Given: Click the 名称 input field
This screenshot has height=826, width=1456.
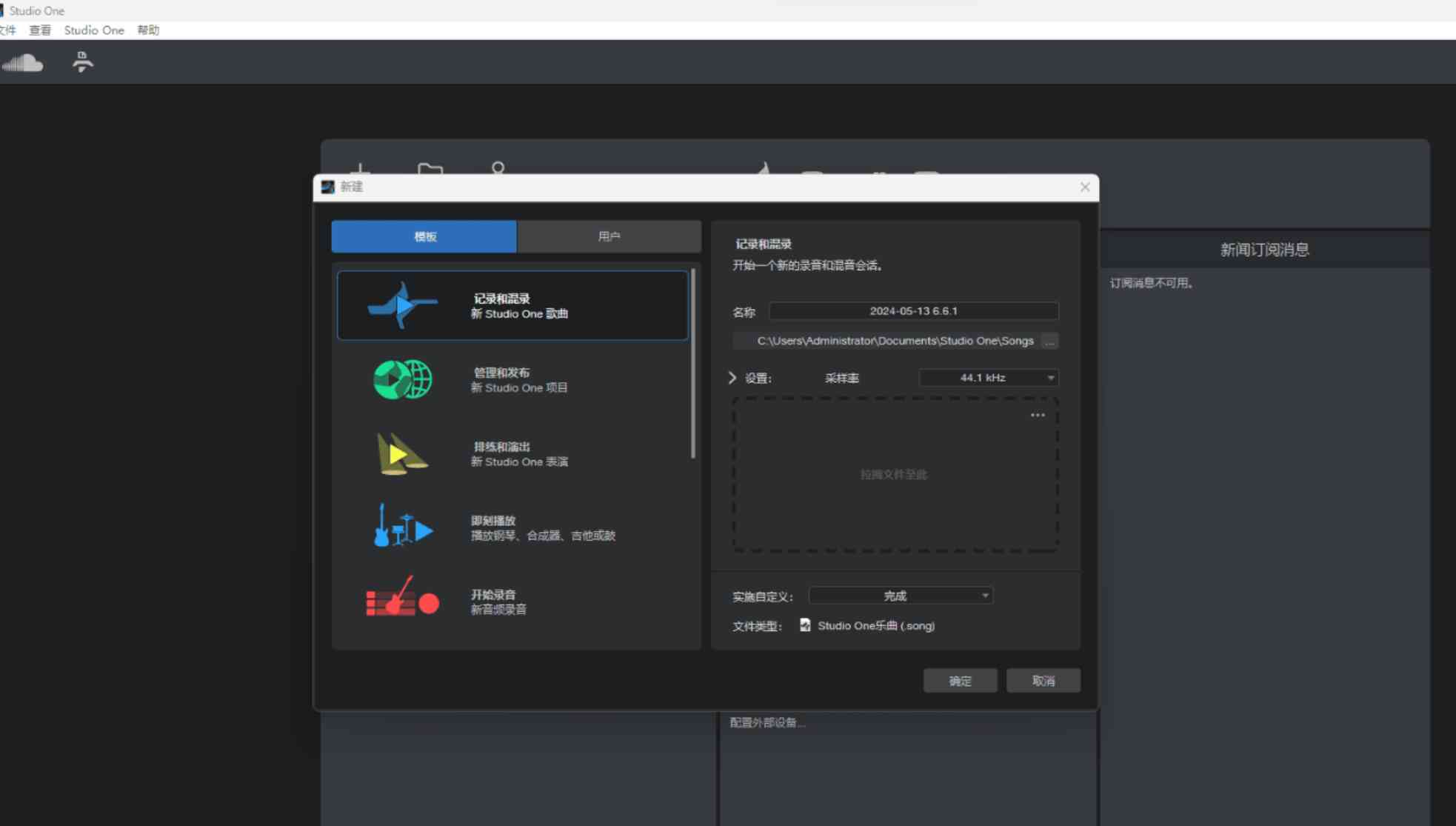Looking at the screenshot, I should (914, 311).
